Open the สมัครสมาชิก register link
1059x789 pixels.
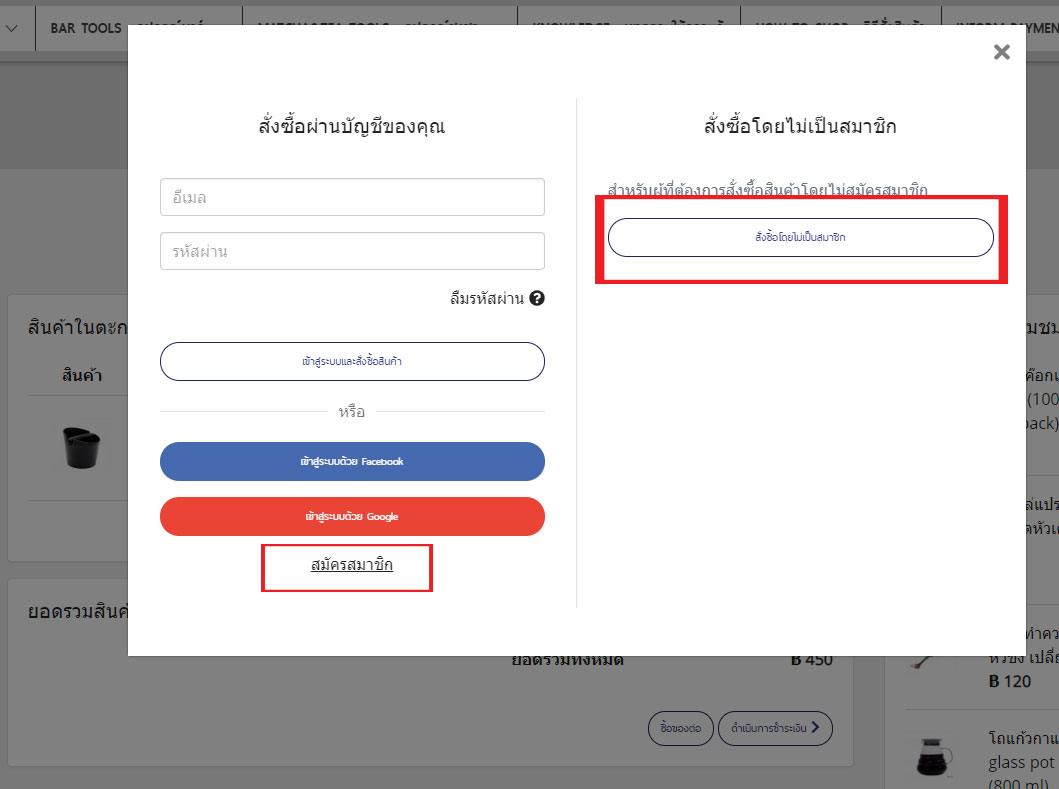pyautogui.click(x=352, y=565)
